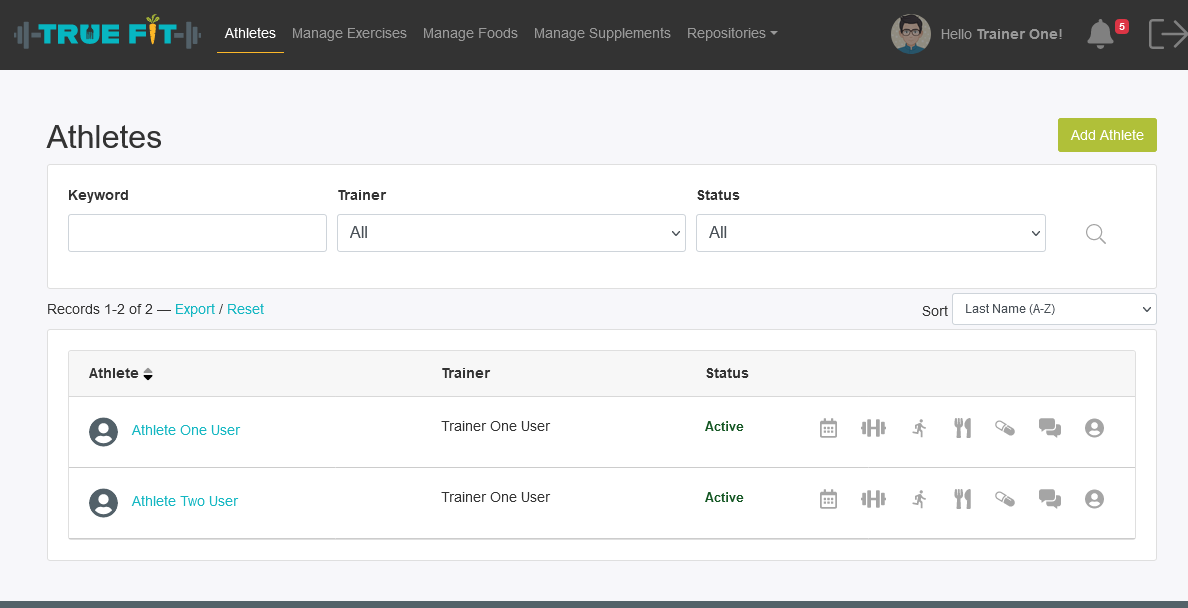Open running activity icon for Athlete Two User

pos(919,499)
